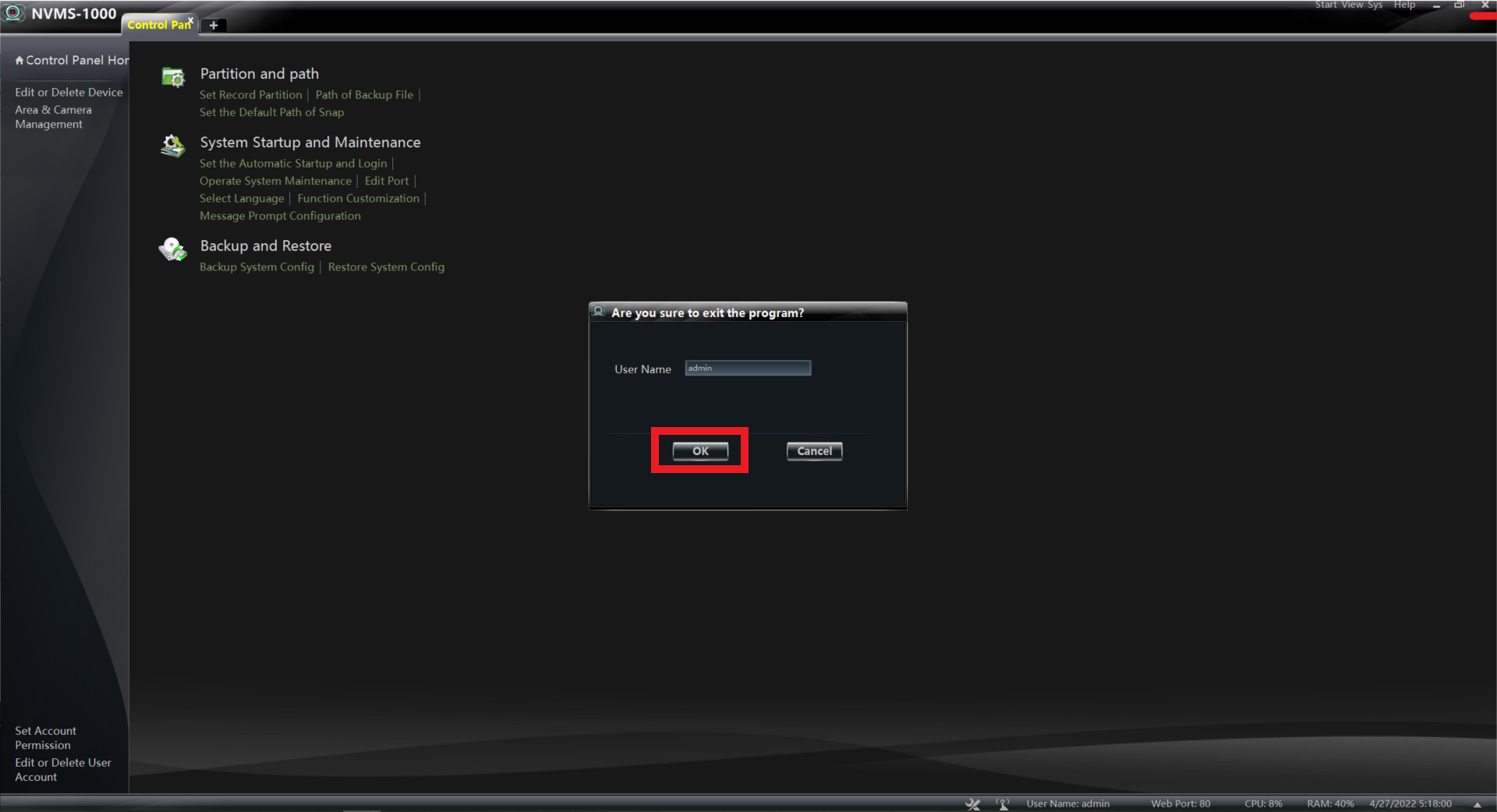Click the System Startup and Maintenance icon

[173, 146]
